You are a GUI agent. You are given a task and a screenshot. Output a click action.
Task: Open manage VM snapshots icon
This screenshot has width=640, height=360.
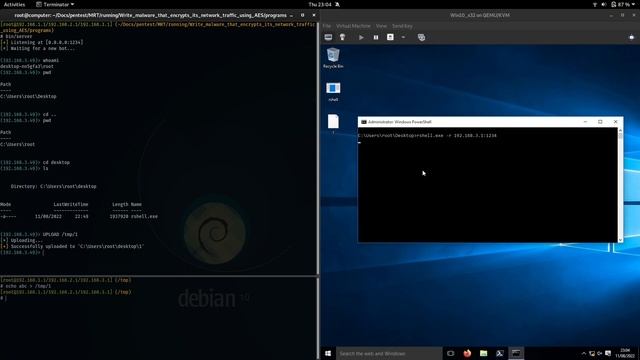pyautogui.click(x=422, y=37)
